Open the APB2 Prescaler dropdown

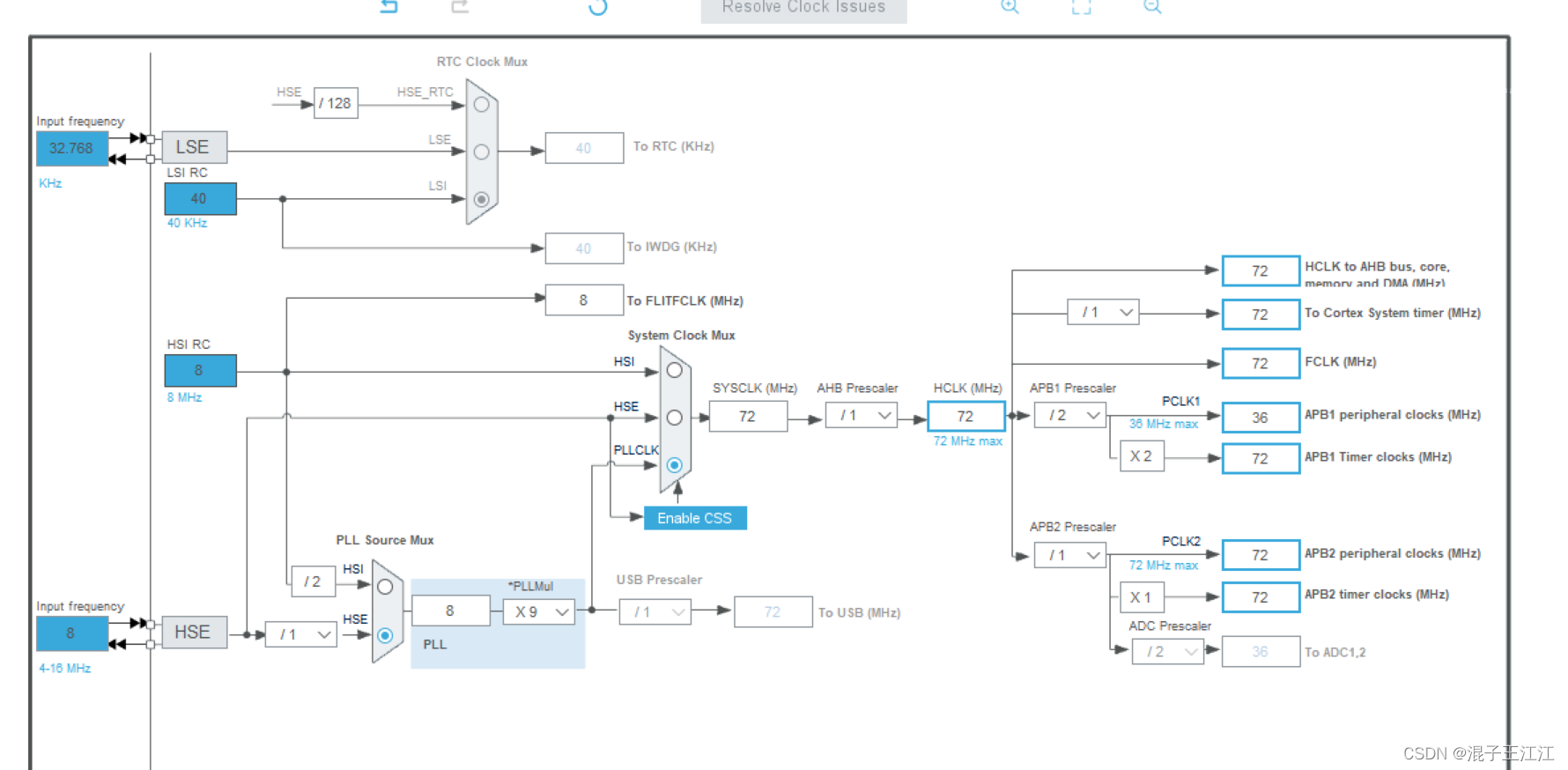tap(1070, 555)
